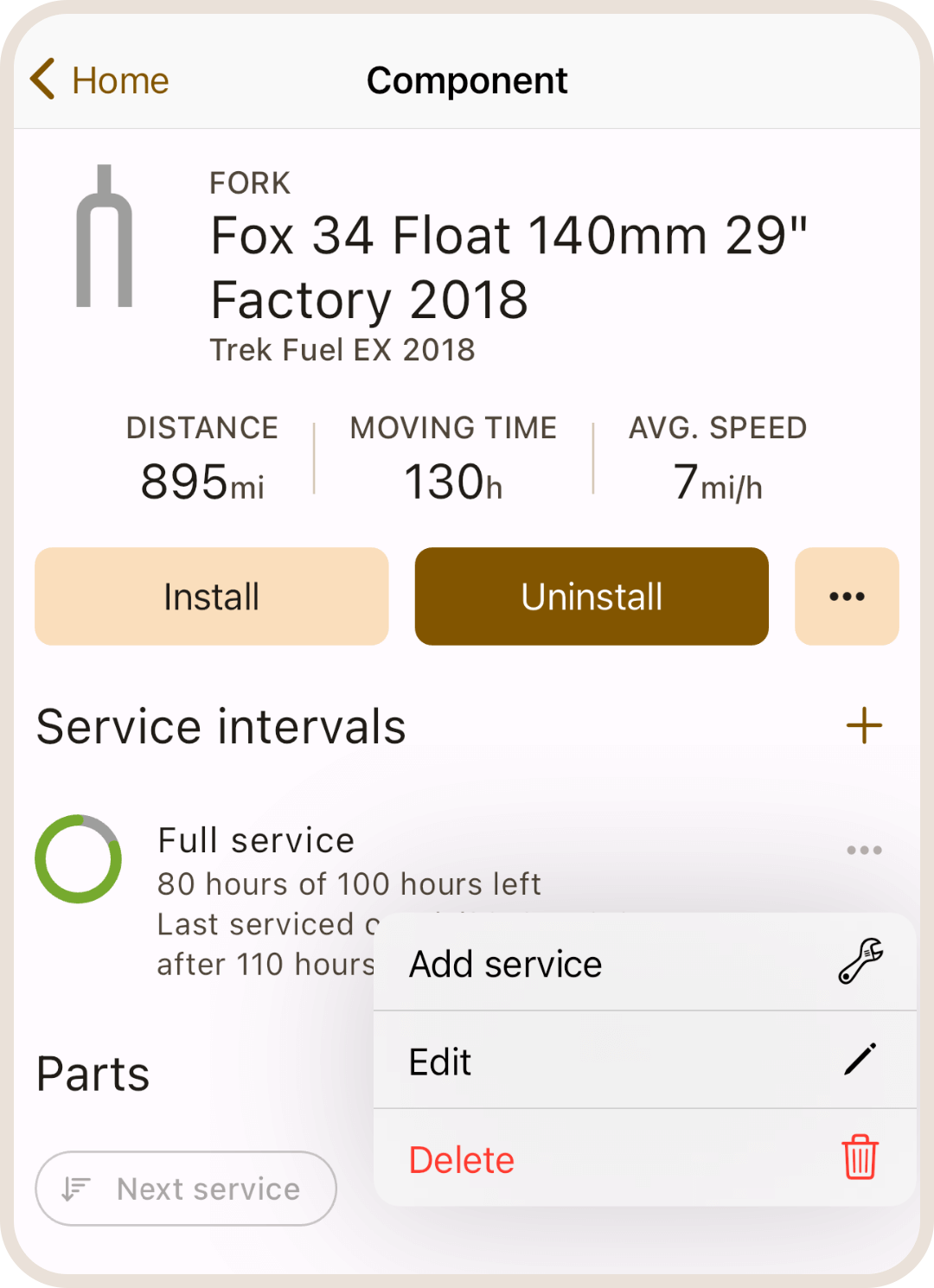Viewport: 934px width, 1288px height.
Task: Tap the Fox 34 Float component title
Action: (509, 267)
